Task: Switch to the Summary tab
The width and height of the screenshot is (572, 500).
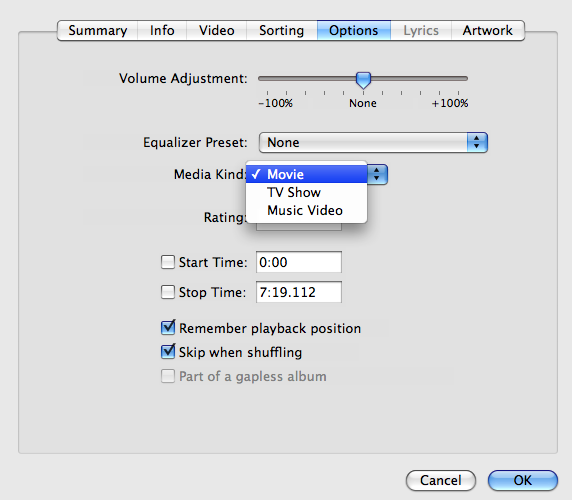Action: (97, 30)
